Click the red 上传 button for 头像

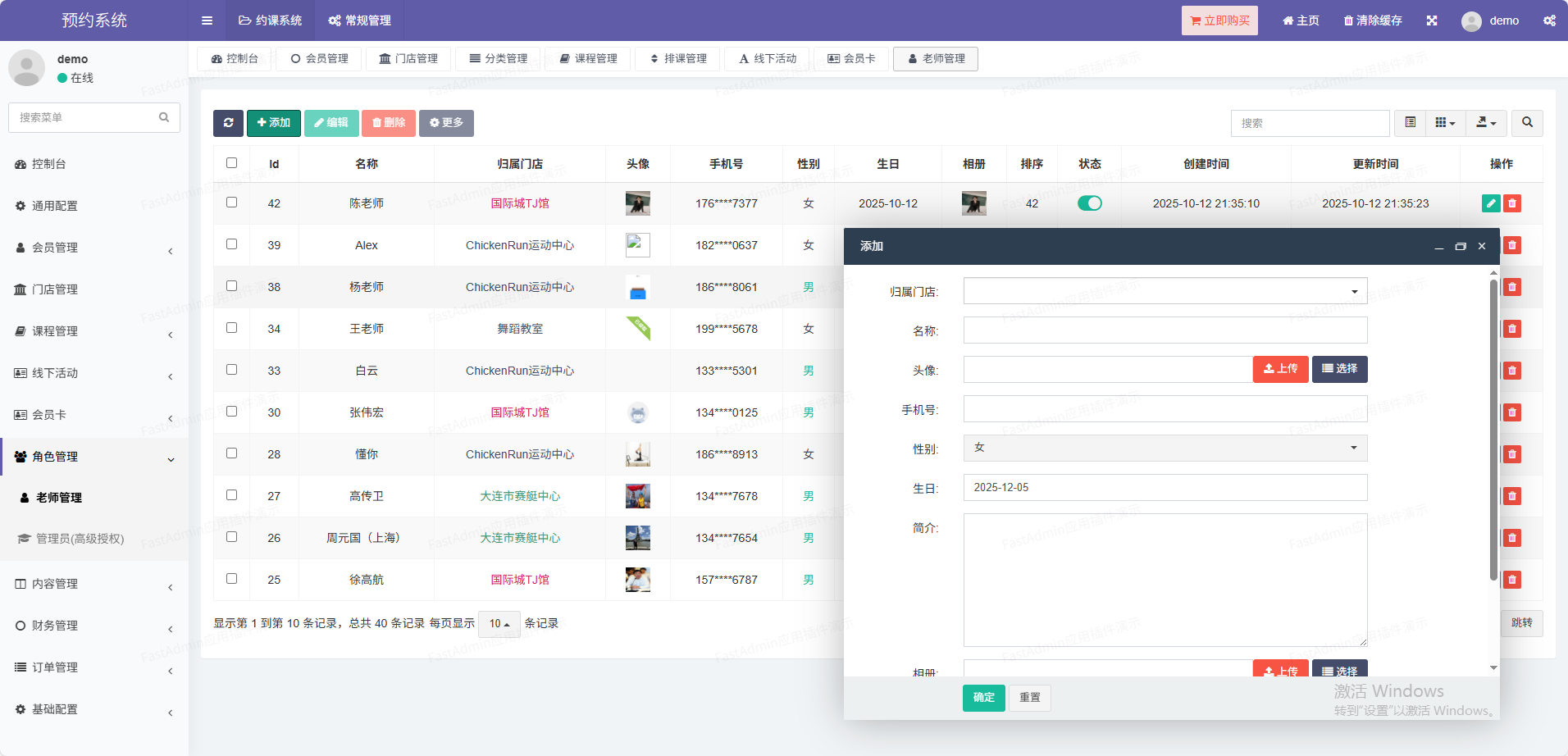[x=1280, y=369]
